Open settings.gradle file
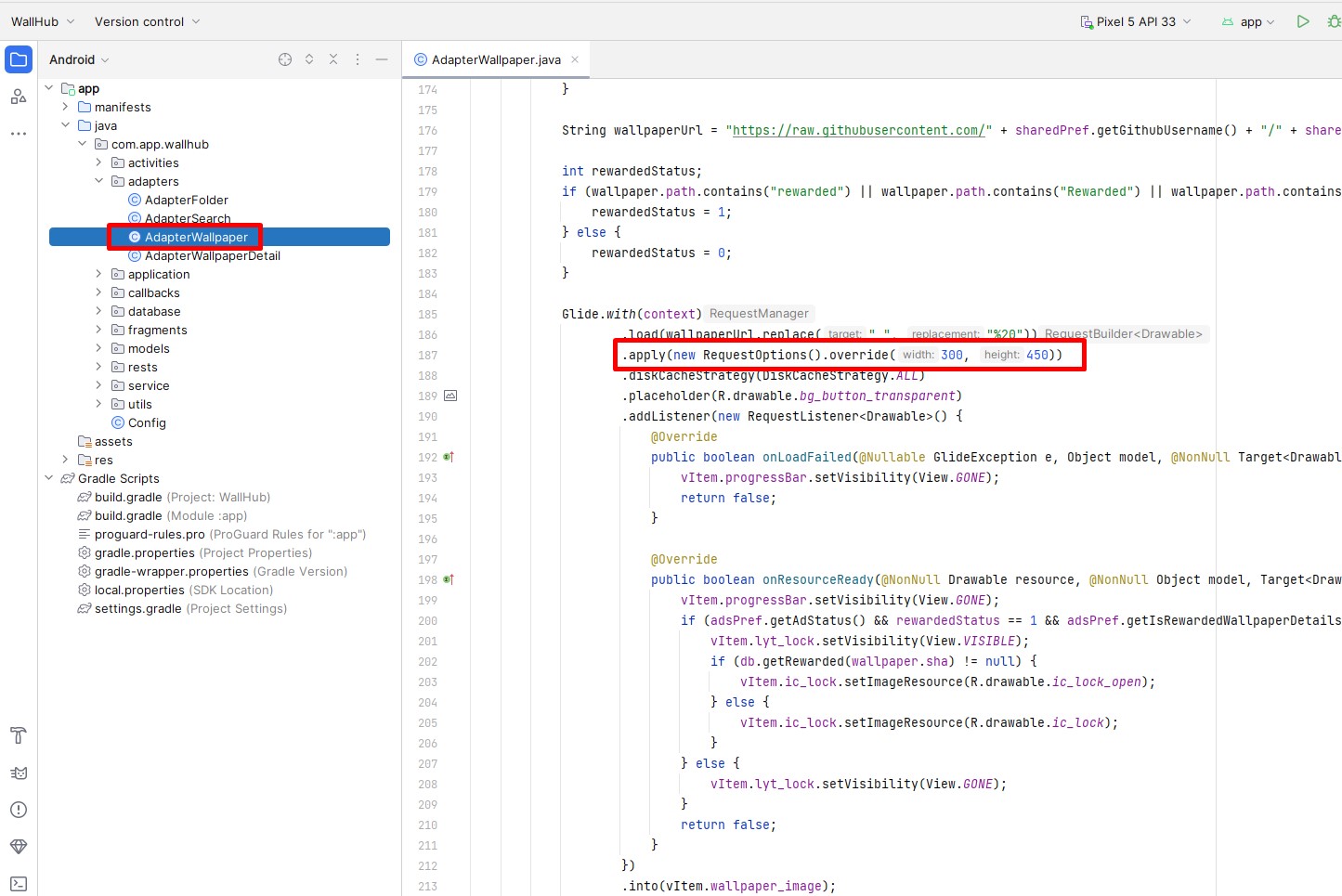The image size is (1342, 896). point(190,608)
